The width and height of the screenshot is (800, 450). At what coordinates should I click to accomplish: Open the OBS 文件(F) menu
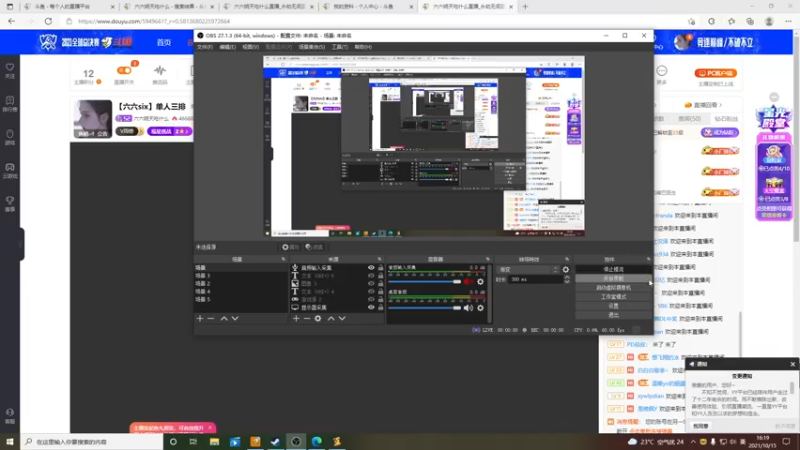[205, 47]
